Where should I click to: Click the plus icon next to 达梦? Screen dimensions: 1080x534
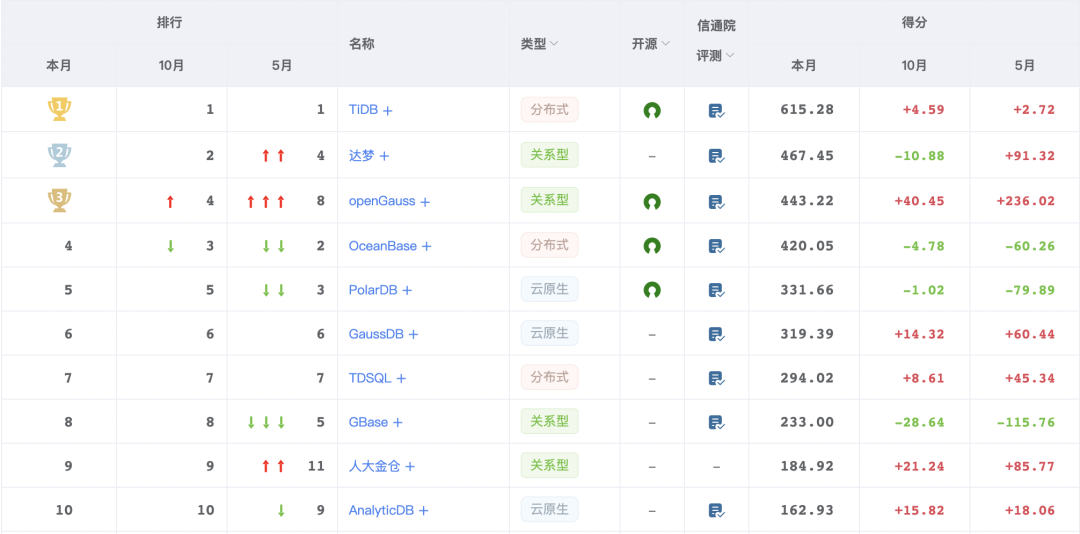pyautogui.click(x=384, y=156)
